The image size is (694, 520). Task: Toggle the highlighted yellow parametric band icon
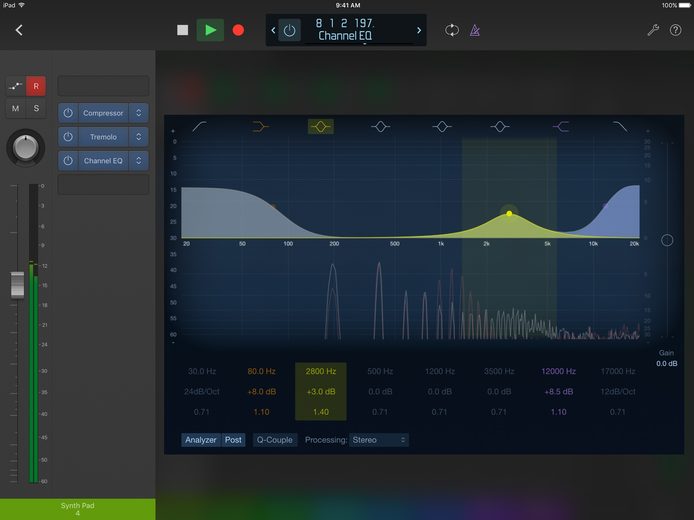coord(320,127)
